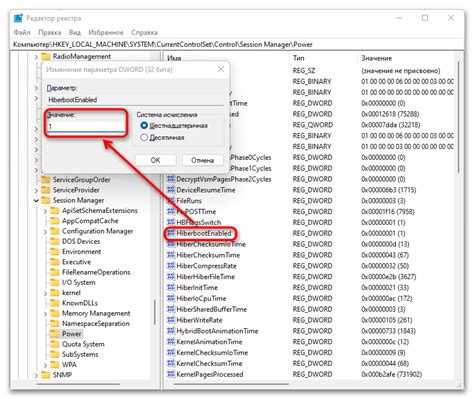The height and width of the screenshot is (399, 474).
Task: Select the Environment tree item
Action: (81, 252)
